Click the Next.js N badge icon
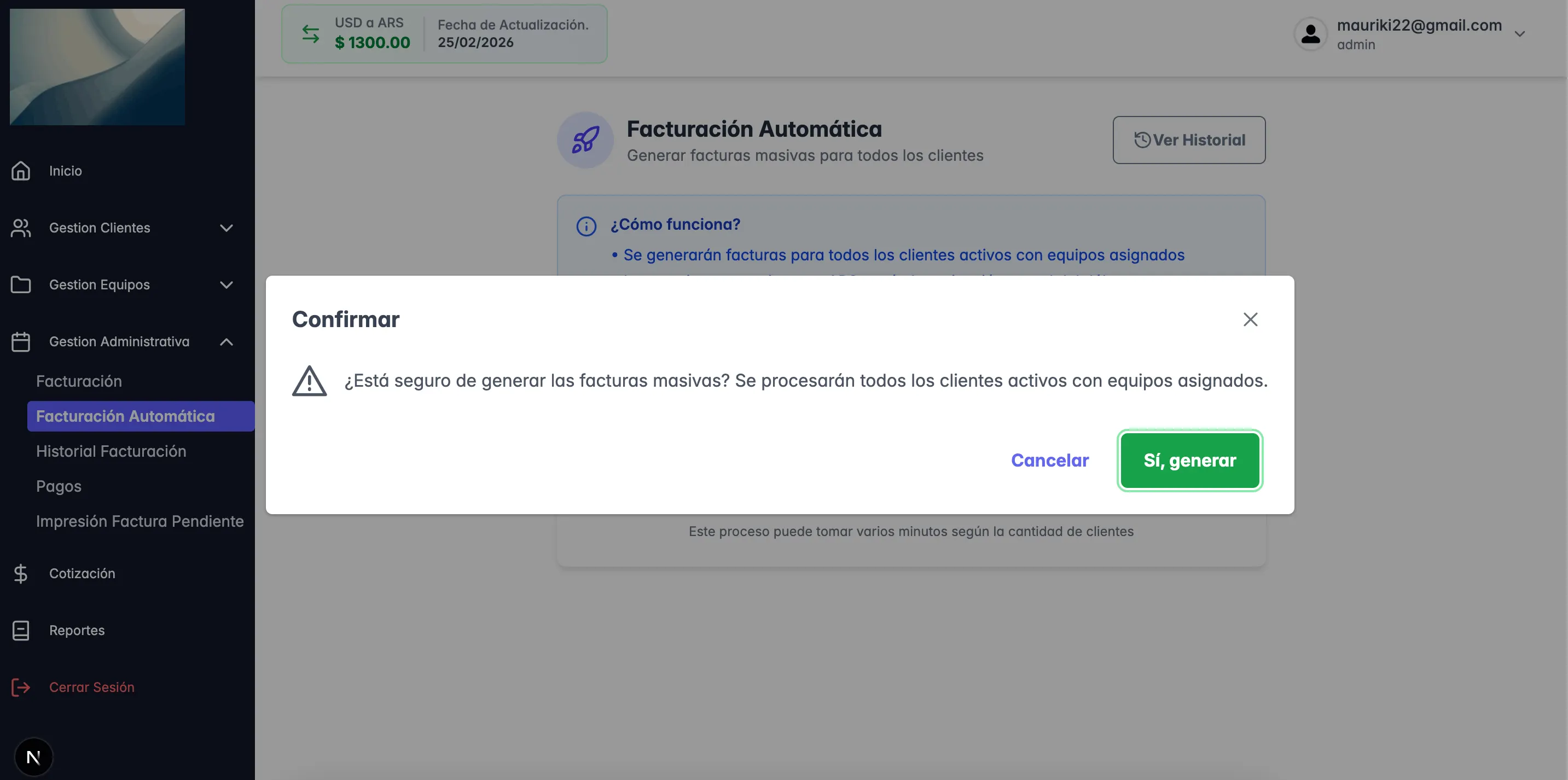The width and height of the screenshot is (1568, 780). (x=33, y=757)
